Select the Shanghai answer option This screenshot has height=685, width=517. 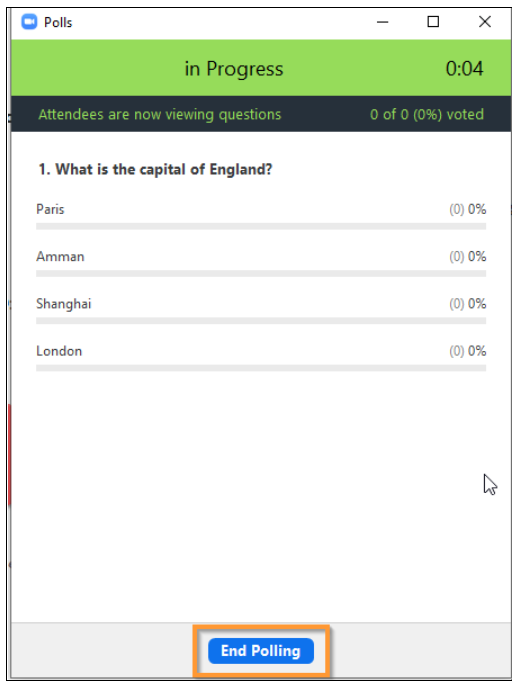click(x=64, y=304)
